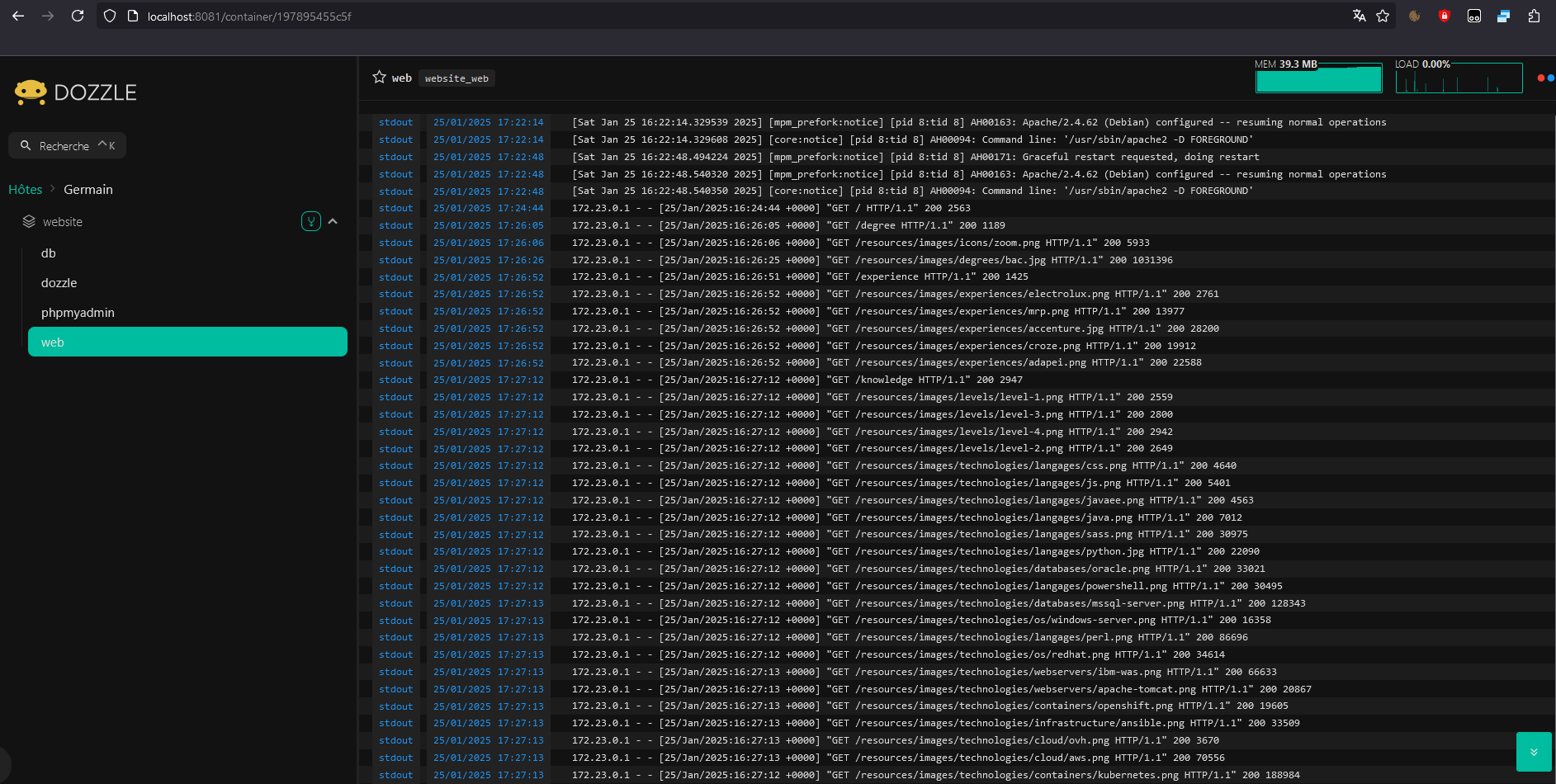The image size is (1556, 784).
Task: Select log line for accenture.jpg
Action: [x=958, y=328]
